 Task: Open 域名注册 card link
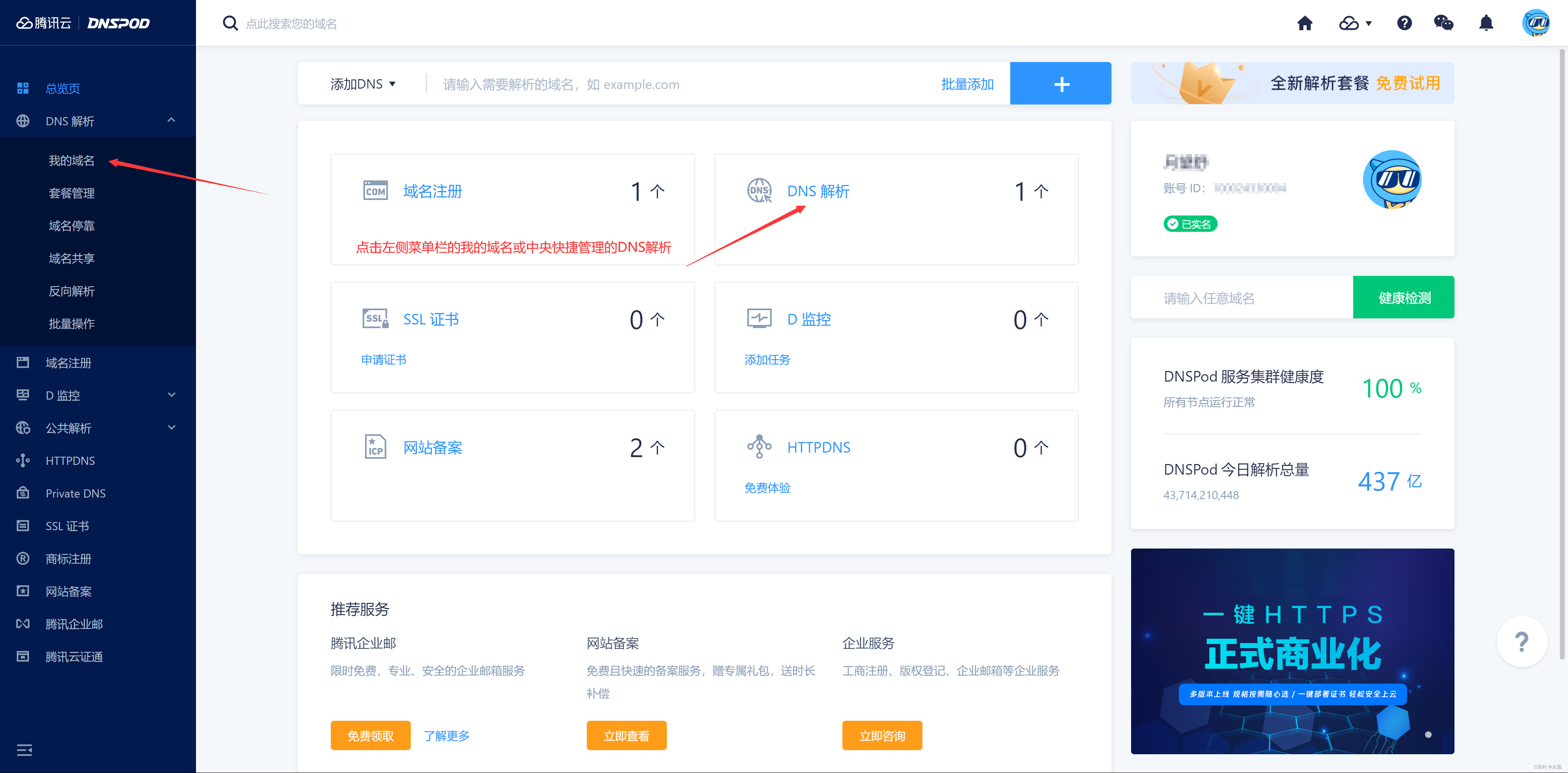click(432, 191)
